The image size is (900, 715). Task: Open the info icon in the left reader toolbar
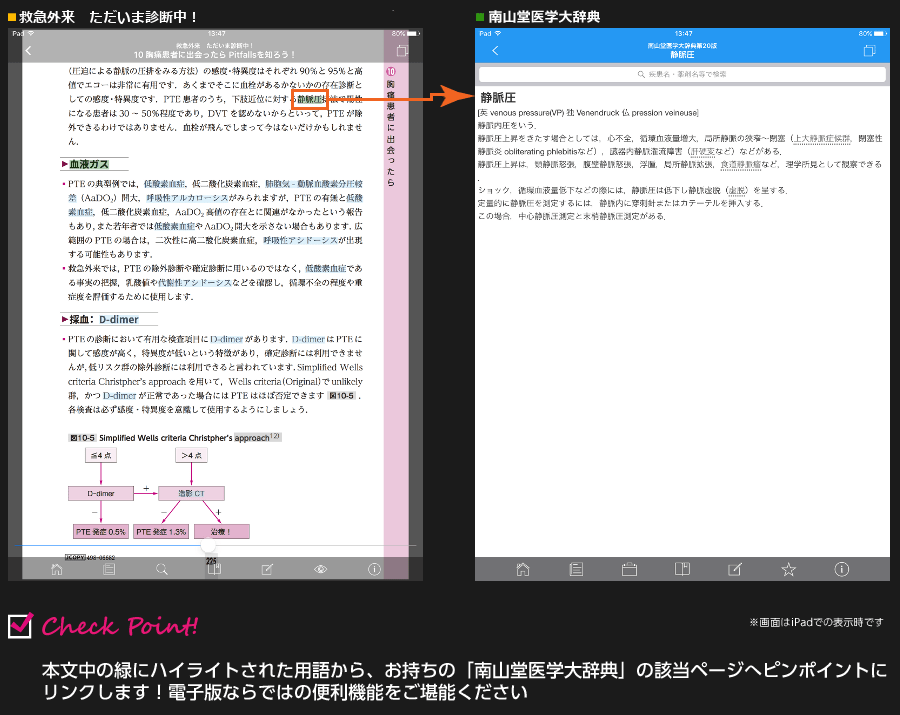point(374,569)
